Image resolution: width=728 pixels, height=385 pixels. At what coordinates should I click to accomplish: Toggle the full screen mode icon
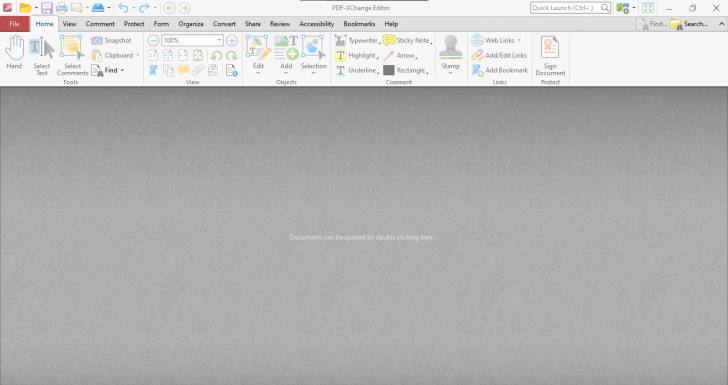click(x=648, y=8)
